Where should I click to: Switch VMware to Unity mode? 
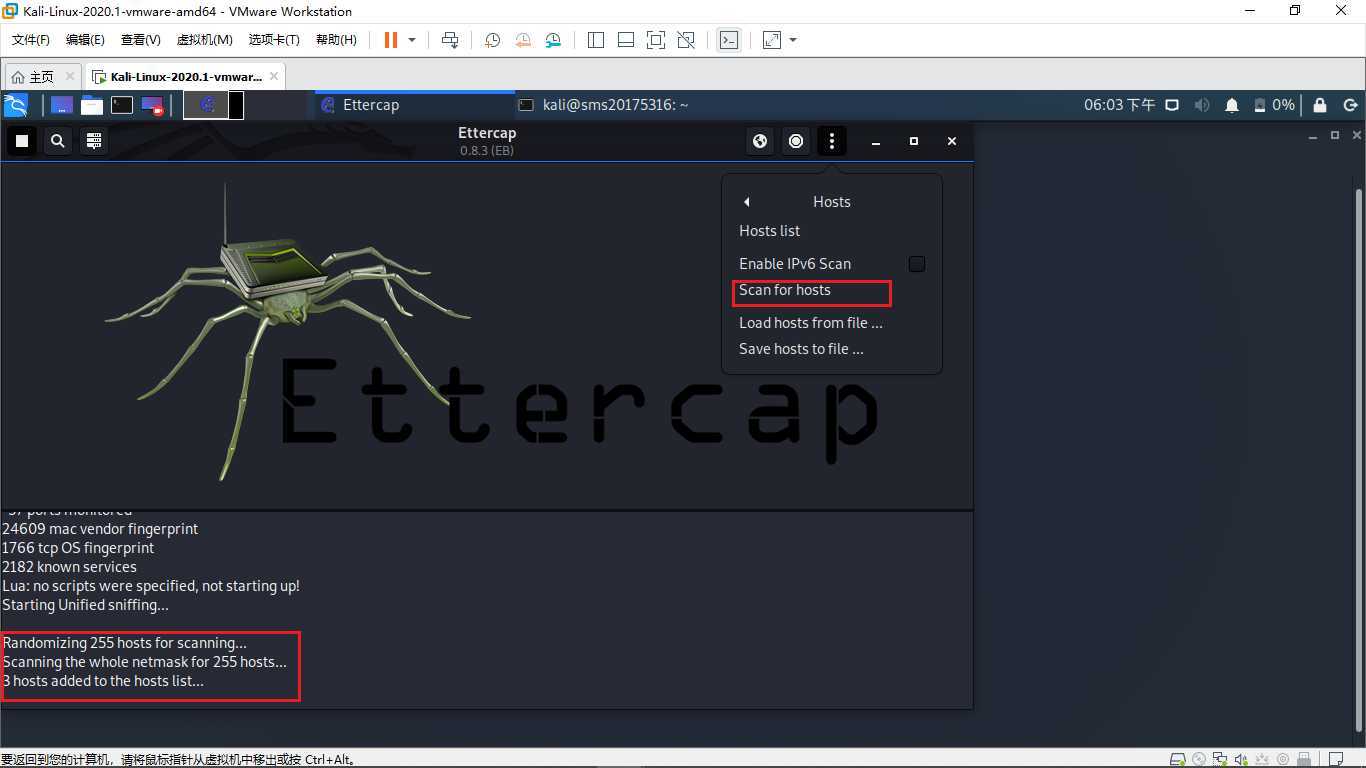point(686,40)
